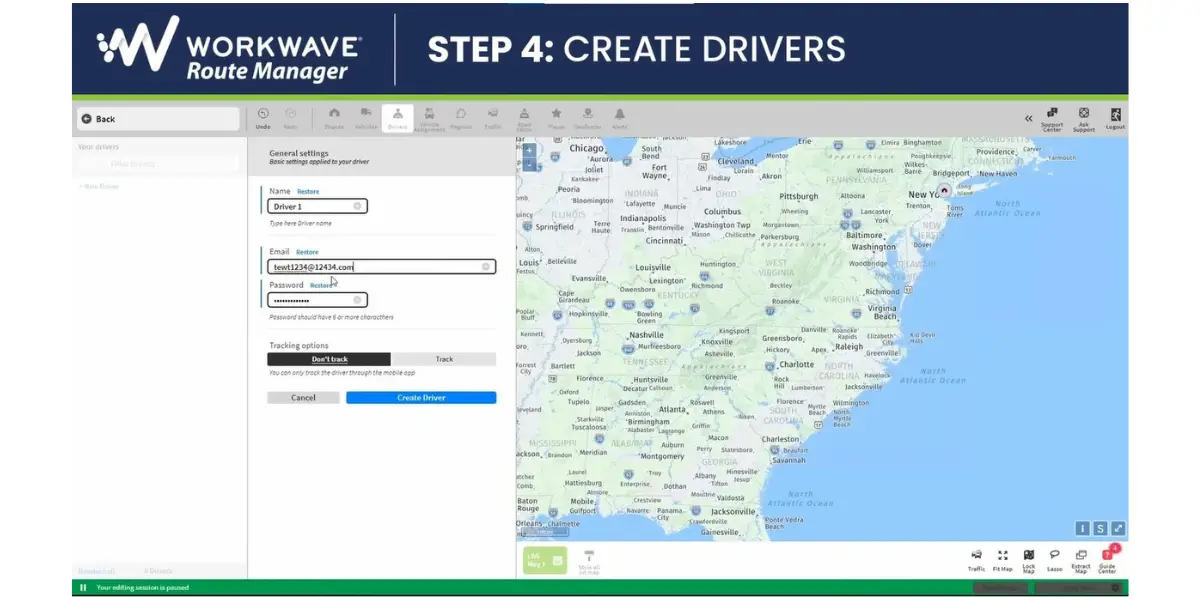The height and width of the screenshot is (600, 1200).
Task: Select the Don't track option
Action: pyautogui.click(x=329, y=359)
